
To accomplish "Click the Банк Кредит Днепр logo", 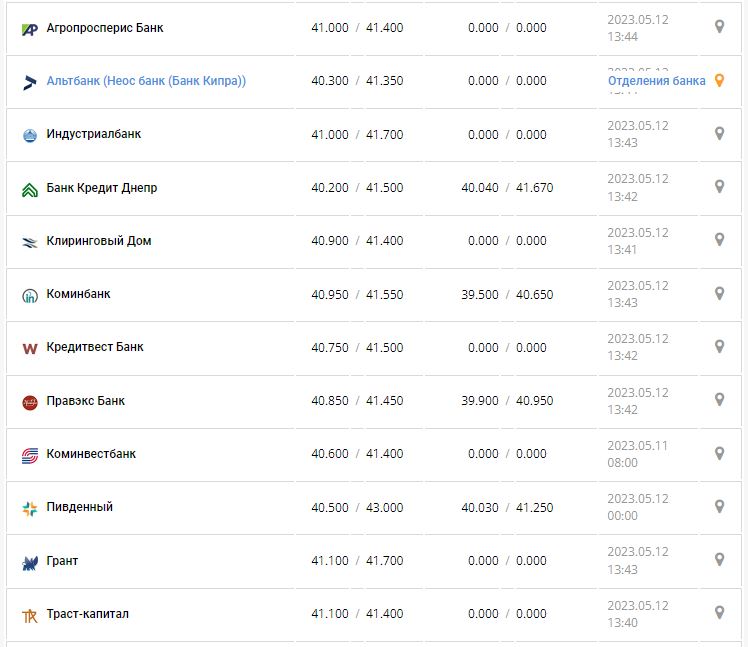I will click(30, 189).
